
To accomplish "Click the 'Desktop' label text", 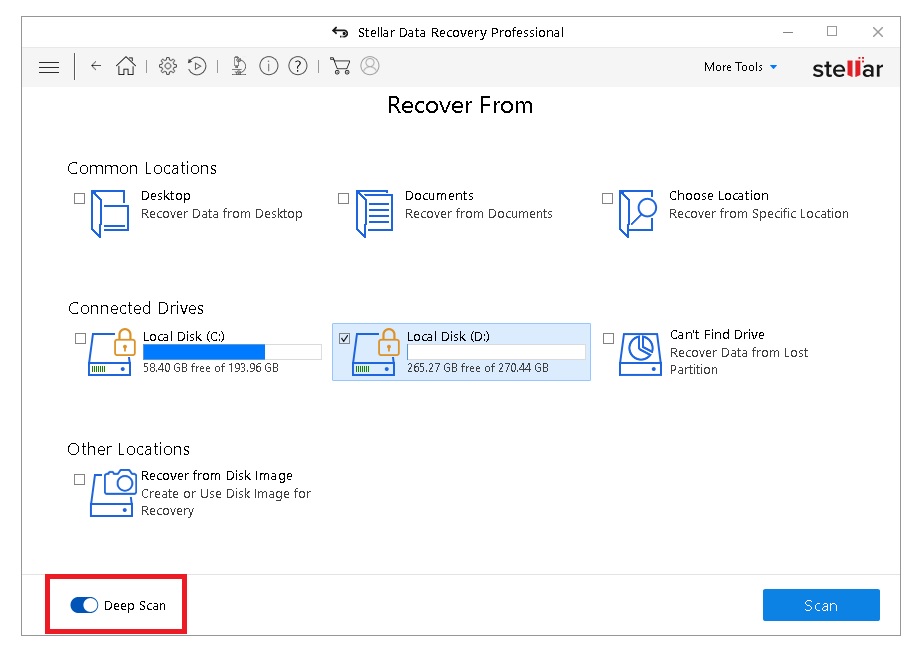I will pyautogui.click(x=166, y=196).
